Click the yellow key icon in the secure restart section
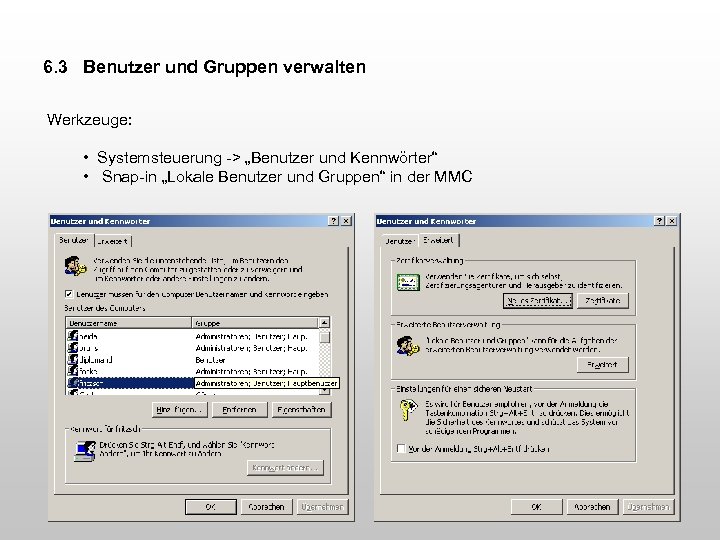 408,410
